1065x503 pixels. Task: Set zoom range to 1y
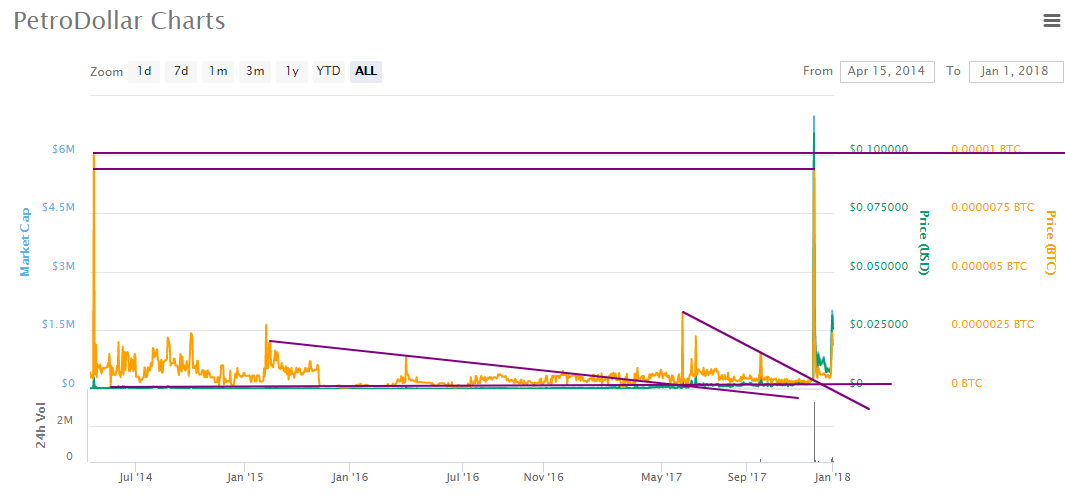[x=291, y=71]
